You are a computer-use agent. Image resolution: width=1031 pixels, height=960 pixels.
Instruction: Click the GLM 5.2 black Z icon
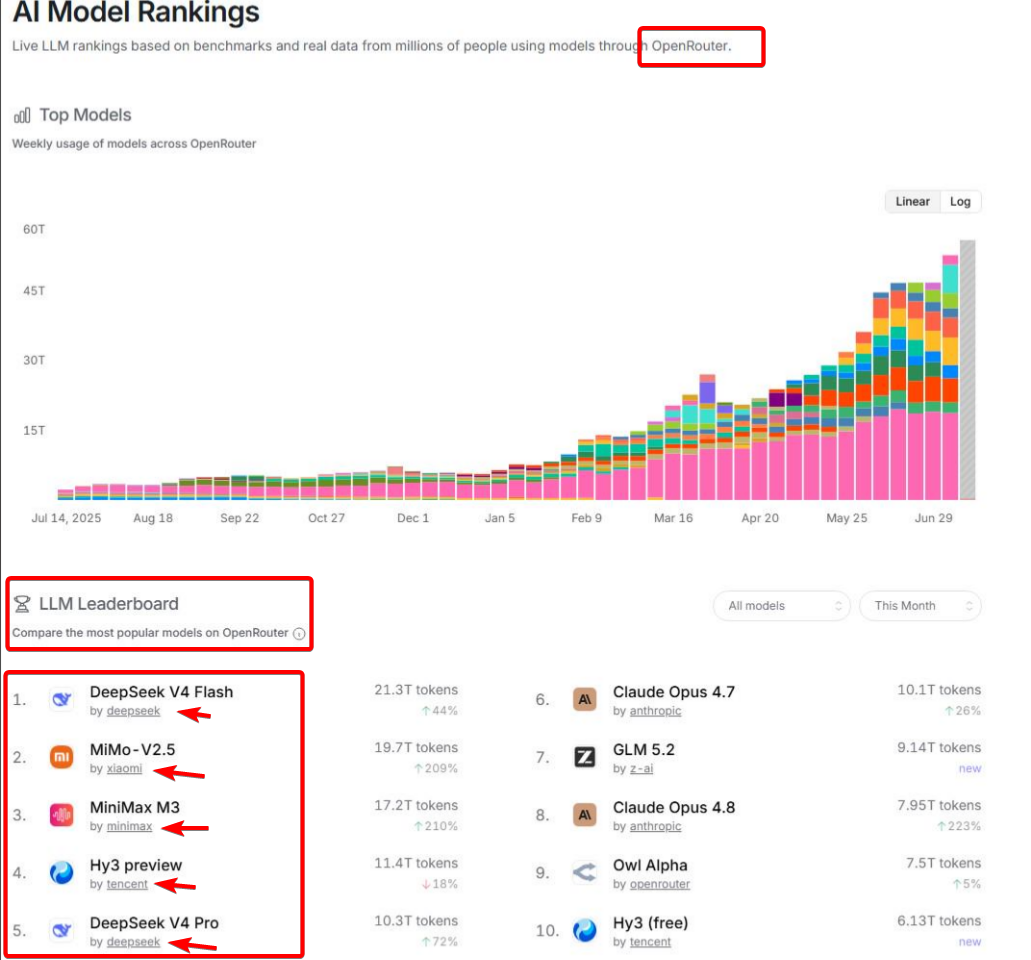click(585, 757)
